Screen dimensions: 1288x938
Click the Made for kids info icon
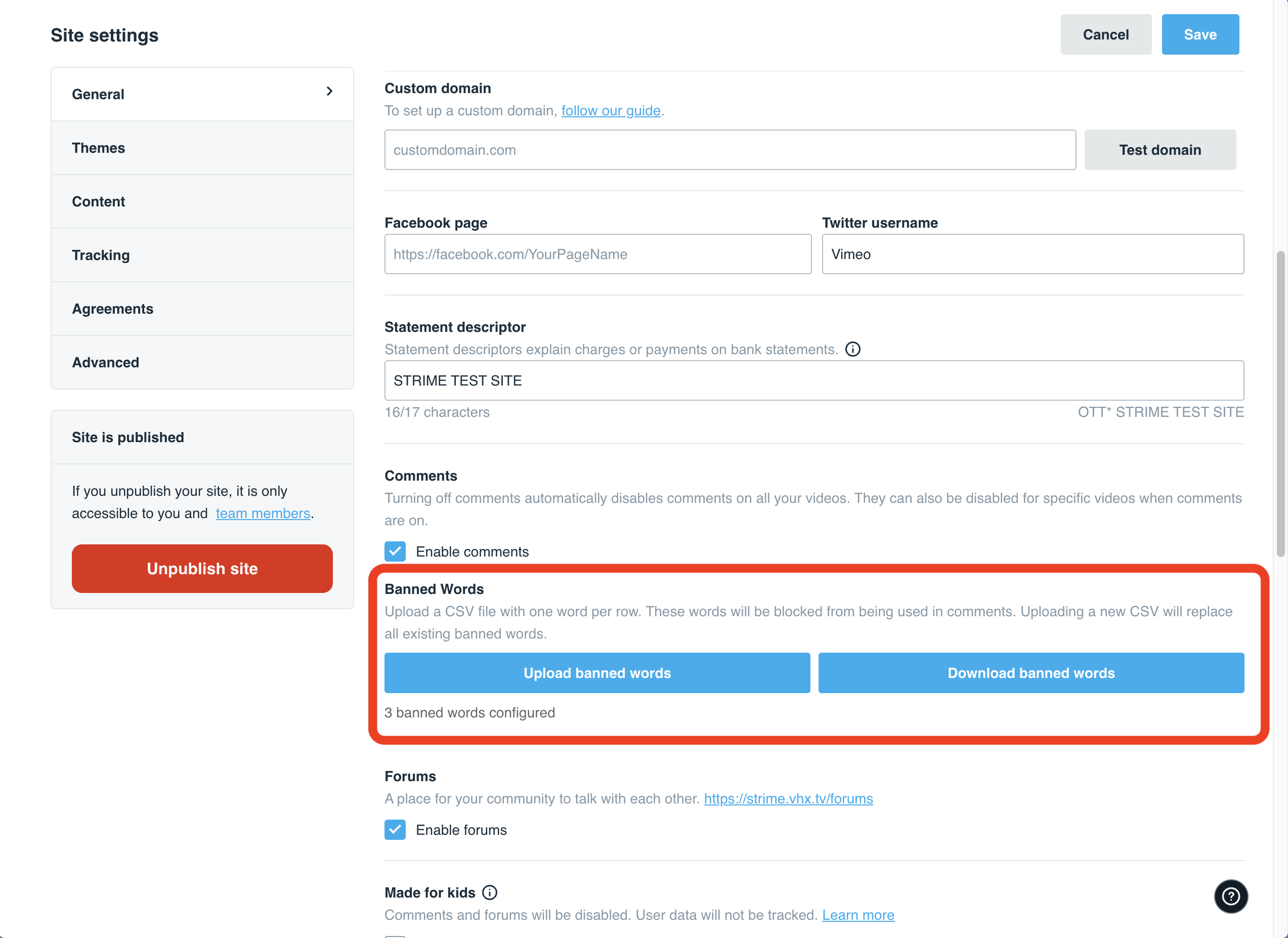(490, 892)
